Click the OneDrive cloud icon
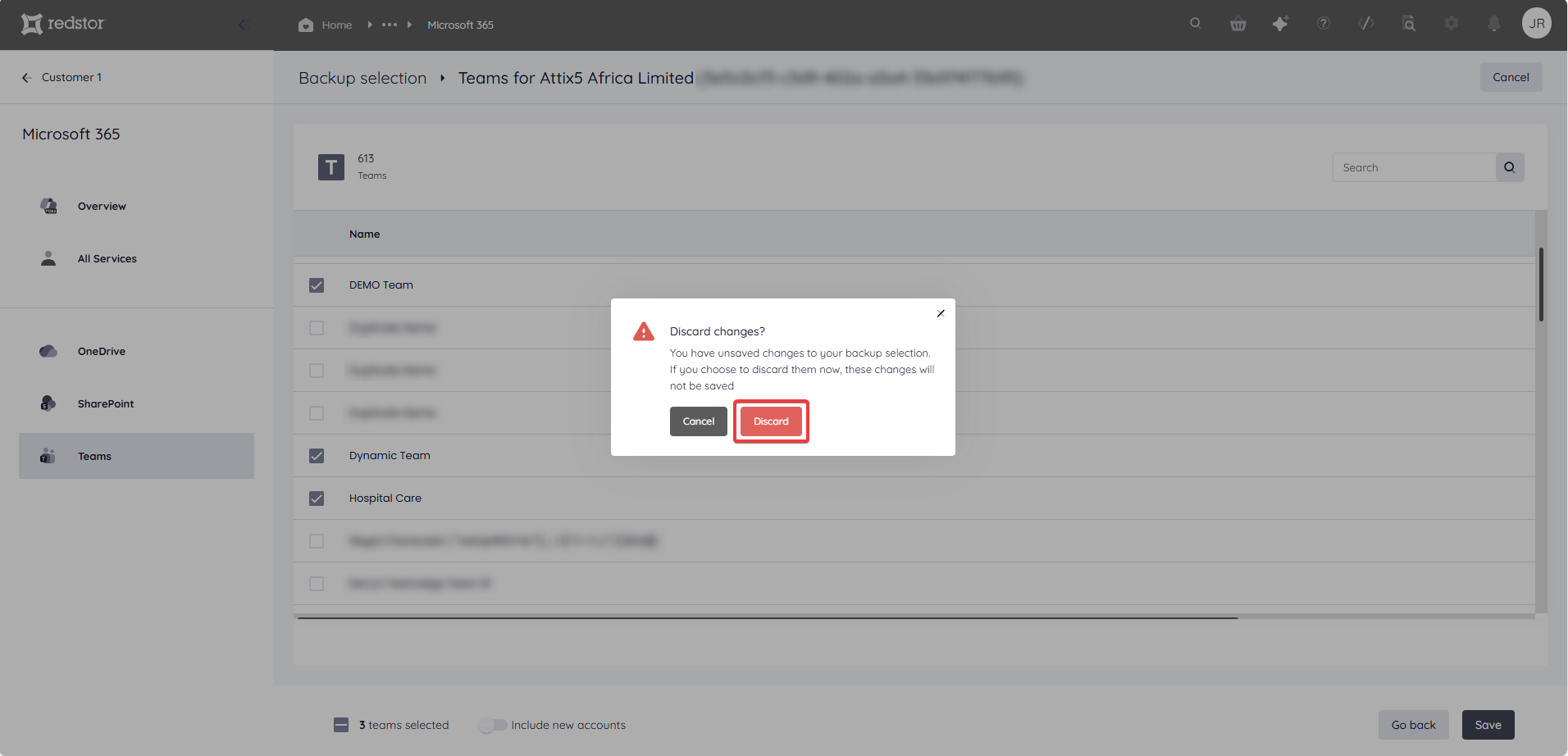This screenshot has width=1568, height=756. (x=48, y=351)
